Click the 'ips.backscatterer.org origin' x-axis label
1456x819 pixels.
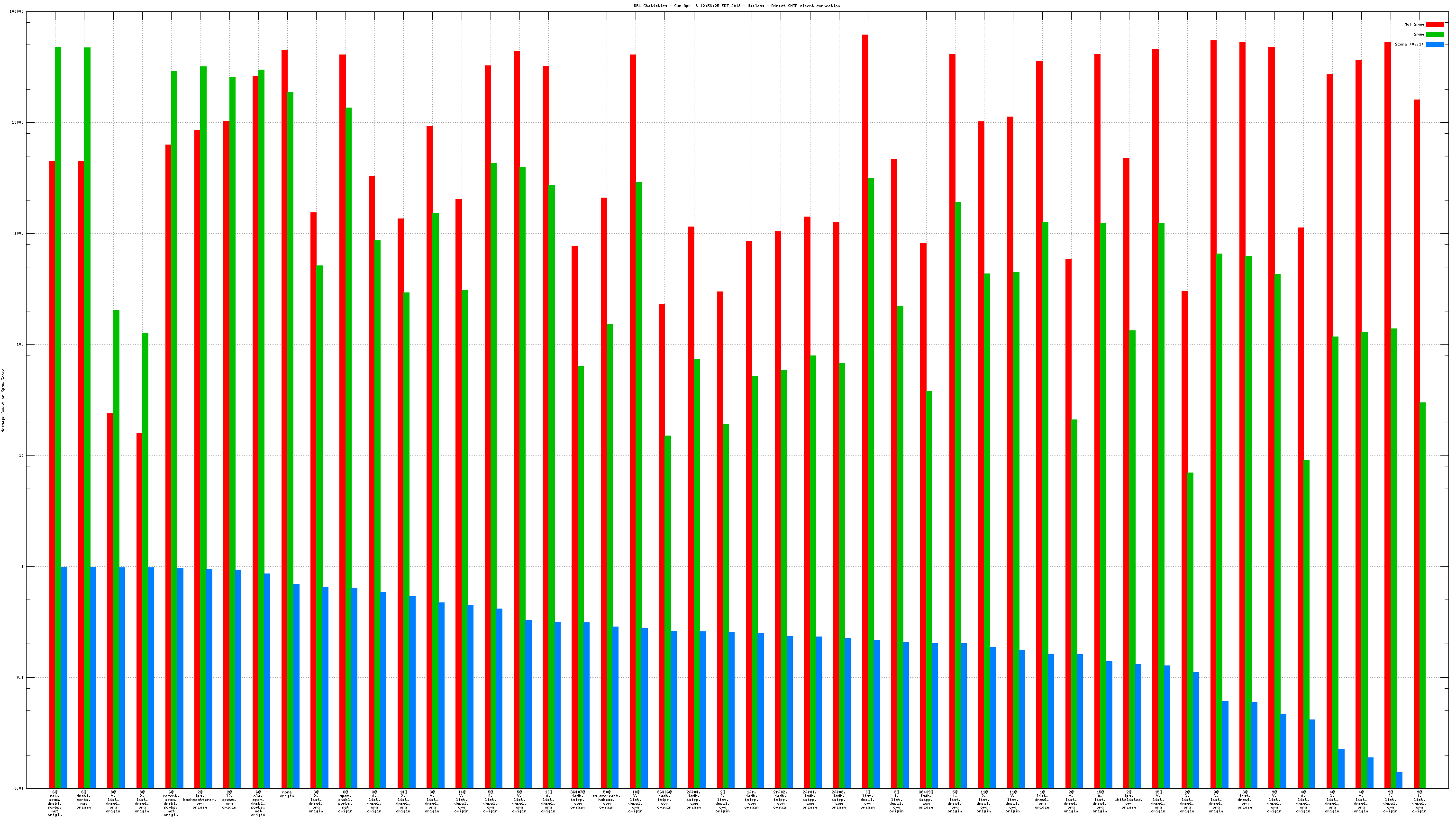click(x=200, y=800)
